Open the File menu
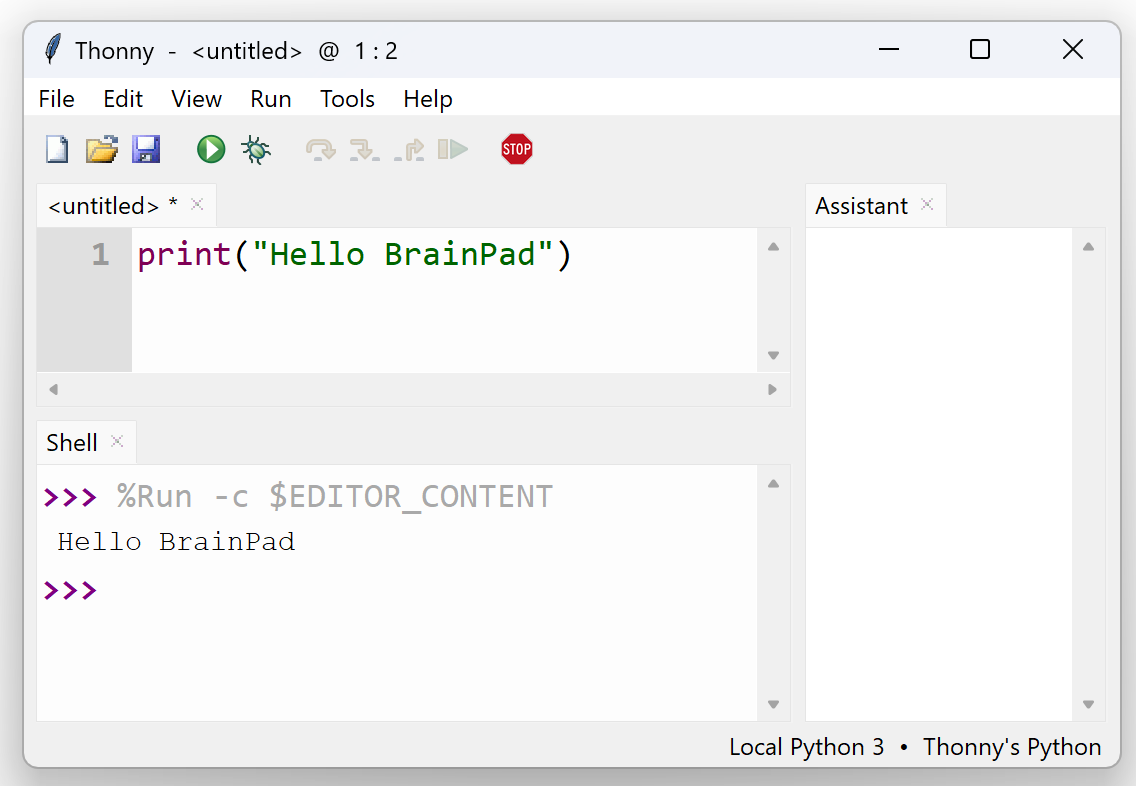This screenshot has width=1137, height=786. [x=57, y=99]
